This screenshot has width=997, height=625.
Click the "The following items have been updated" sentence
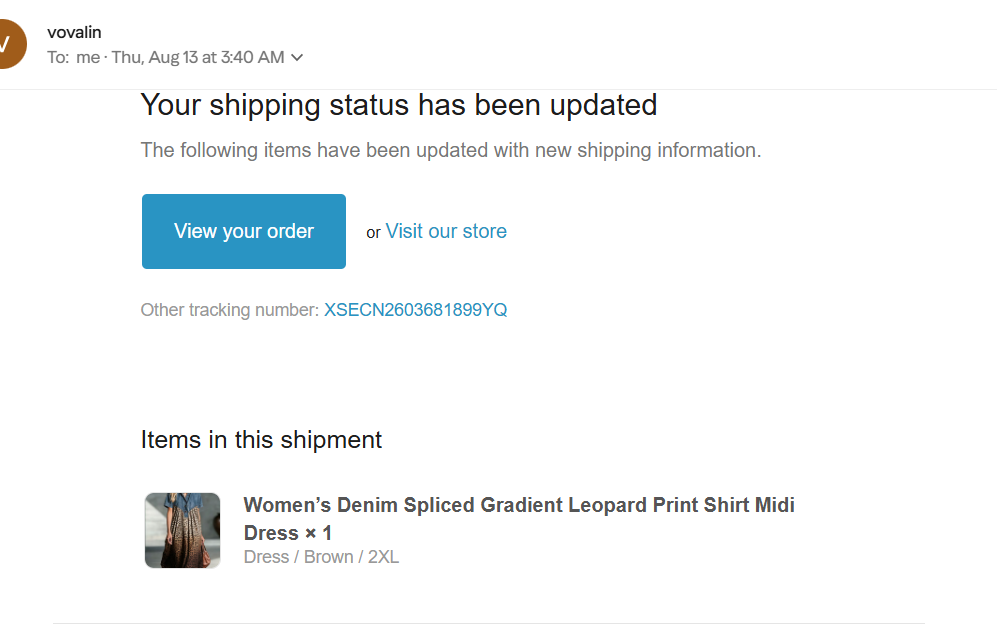[451, 151]
